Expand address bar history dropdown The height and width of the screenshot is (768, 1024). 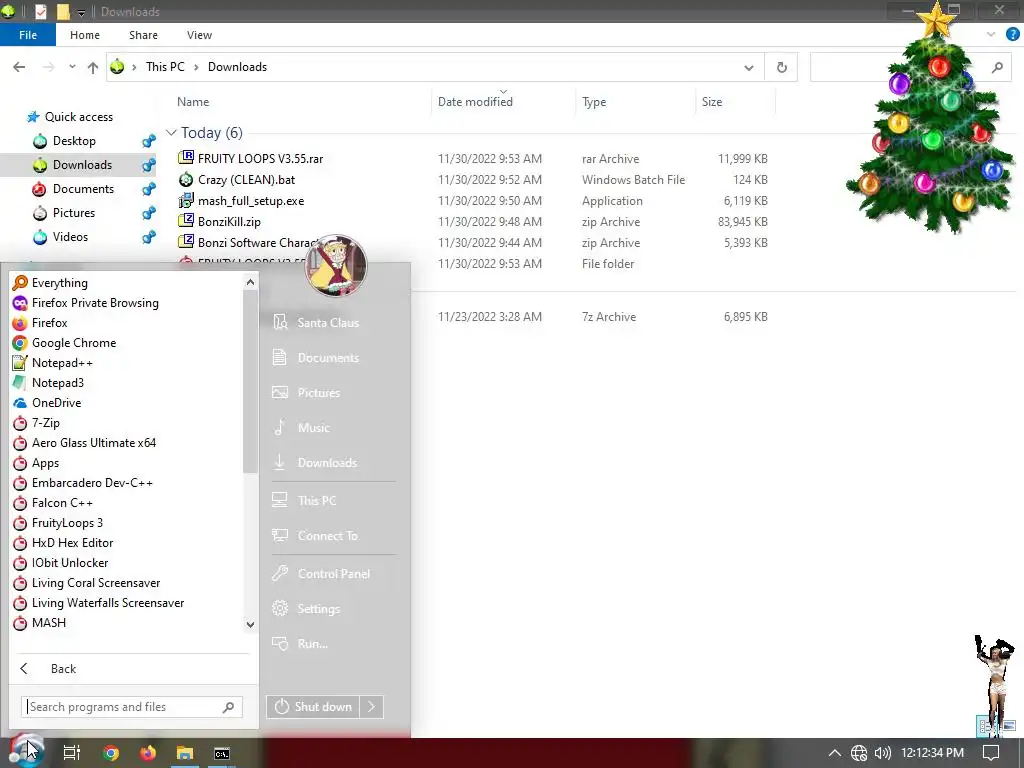click(x=748, y=67)
